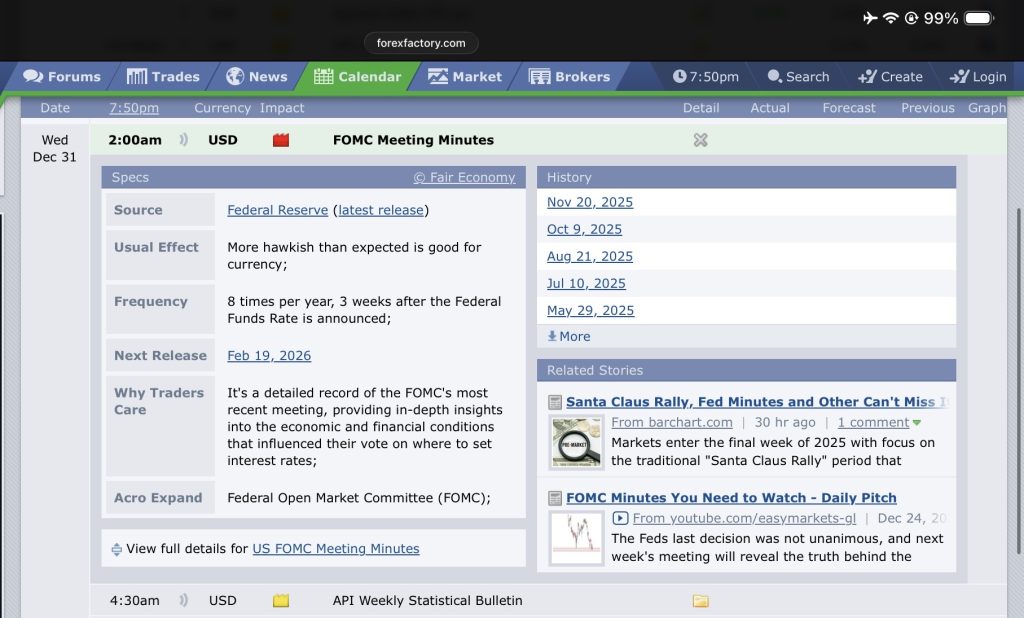Viewport: 1024px width, 618px height.
Task: Open the 7:50pm clock menu in navbar
Action: (x=706, y=77)
